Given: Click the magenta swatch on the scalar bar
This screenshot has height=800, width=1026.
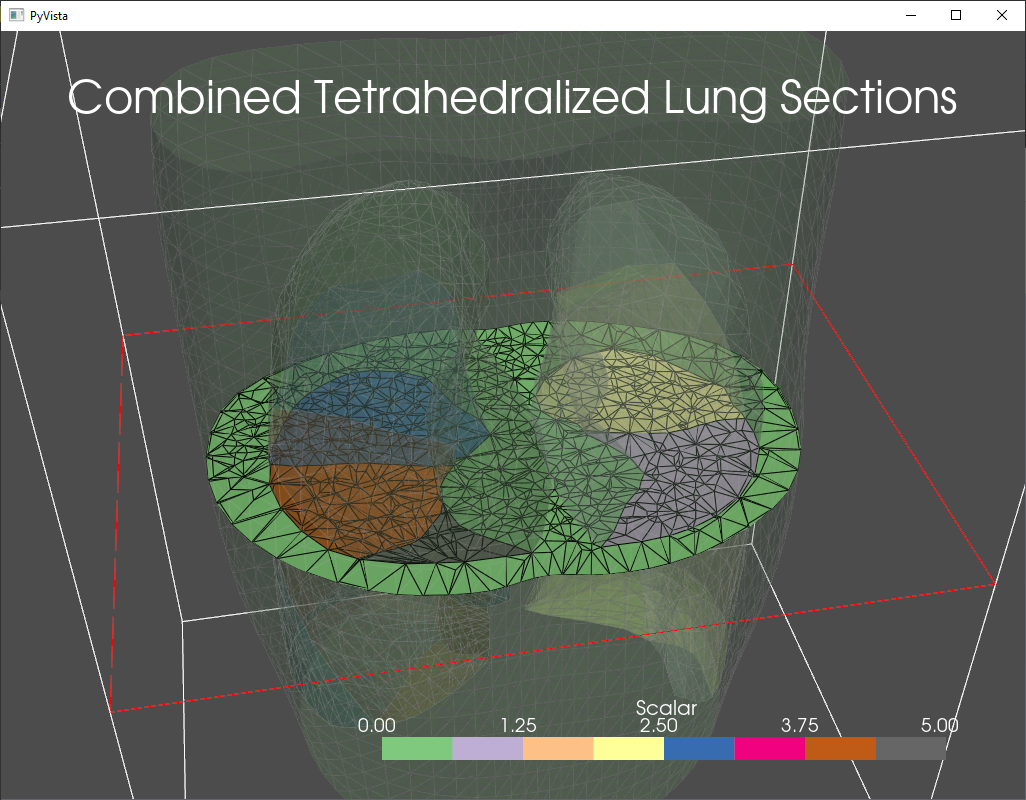Looking at the screenshot, I should [769, 749].
